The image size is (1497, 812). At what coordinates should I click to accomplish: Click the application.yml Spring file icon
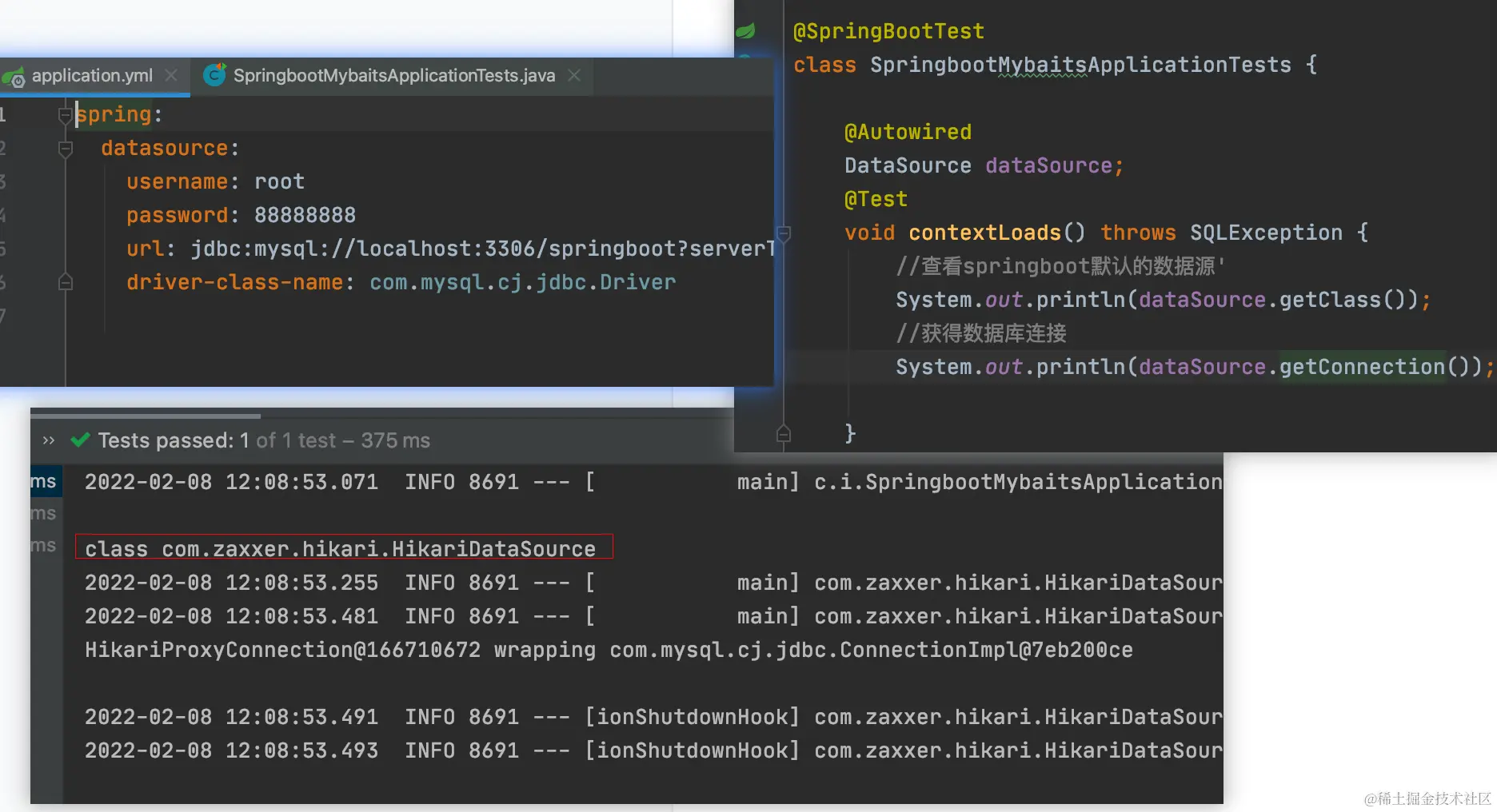tap(14, 77)
